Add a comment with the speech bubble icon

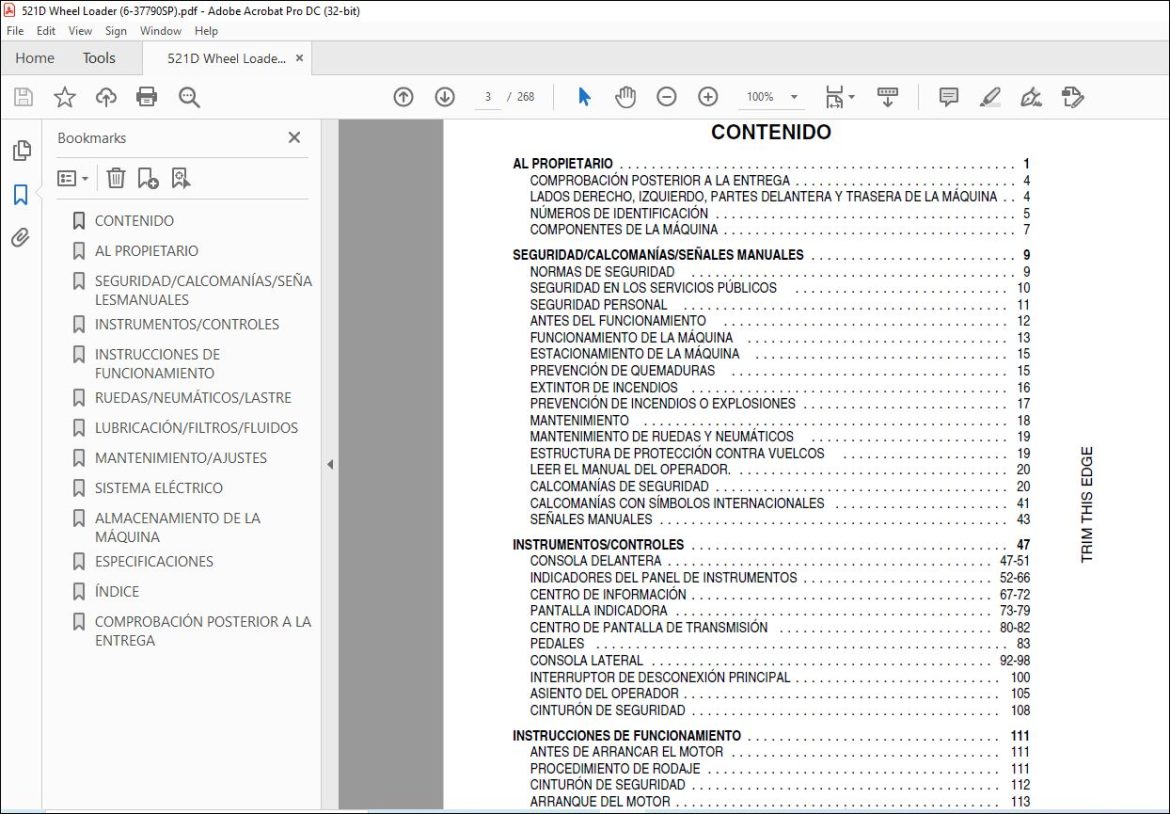click(948, 97)
